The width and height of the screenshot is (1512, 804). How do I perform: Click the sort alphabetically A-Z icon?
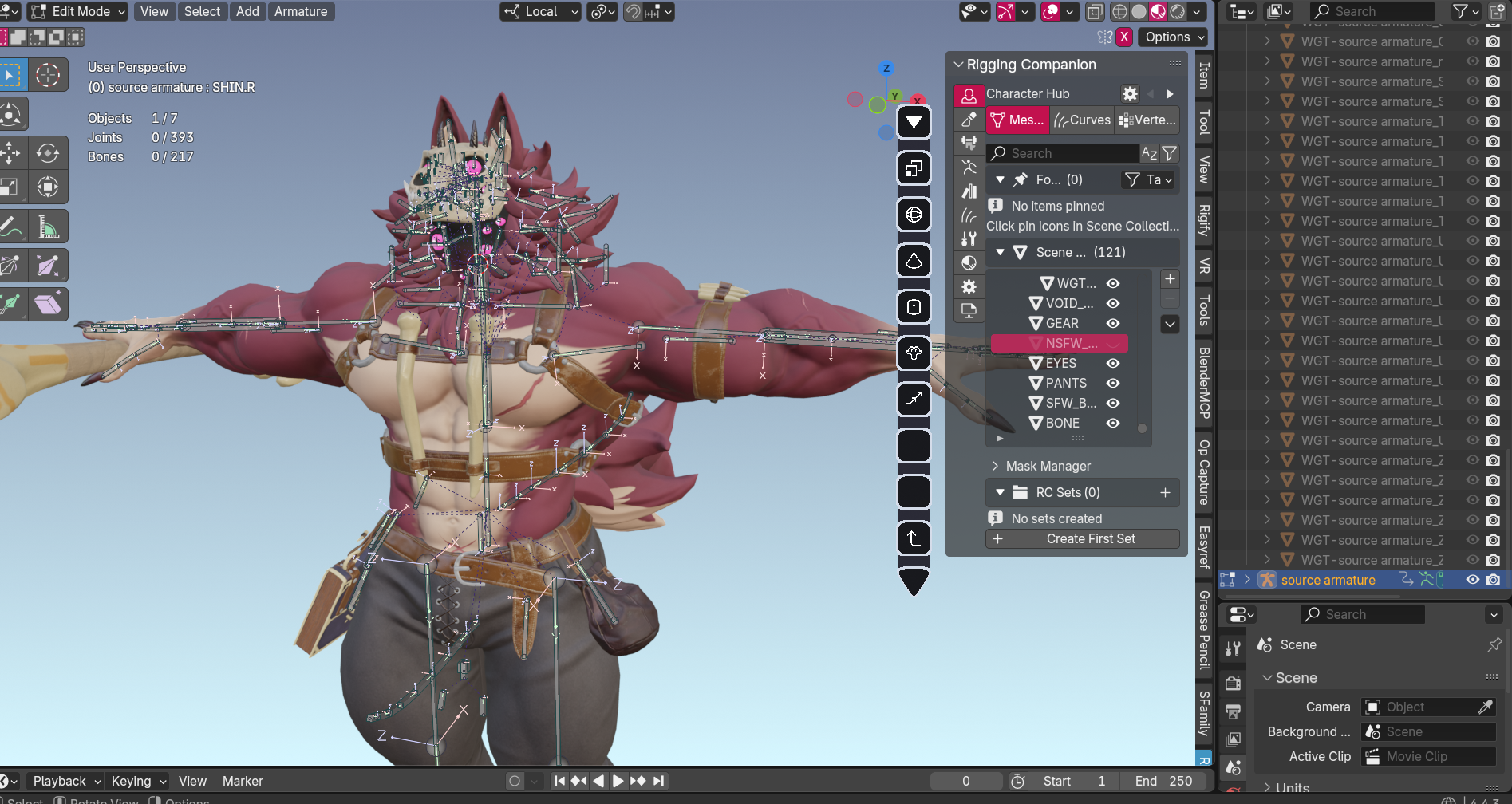1149,153
